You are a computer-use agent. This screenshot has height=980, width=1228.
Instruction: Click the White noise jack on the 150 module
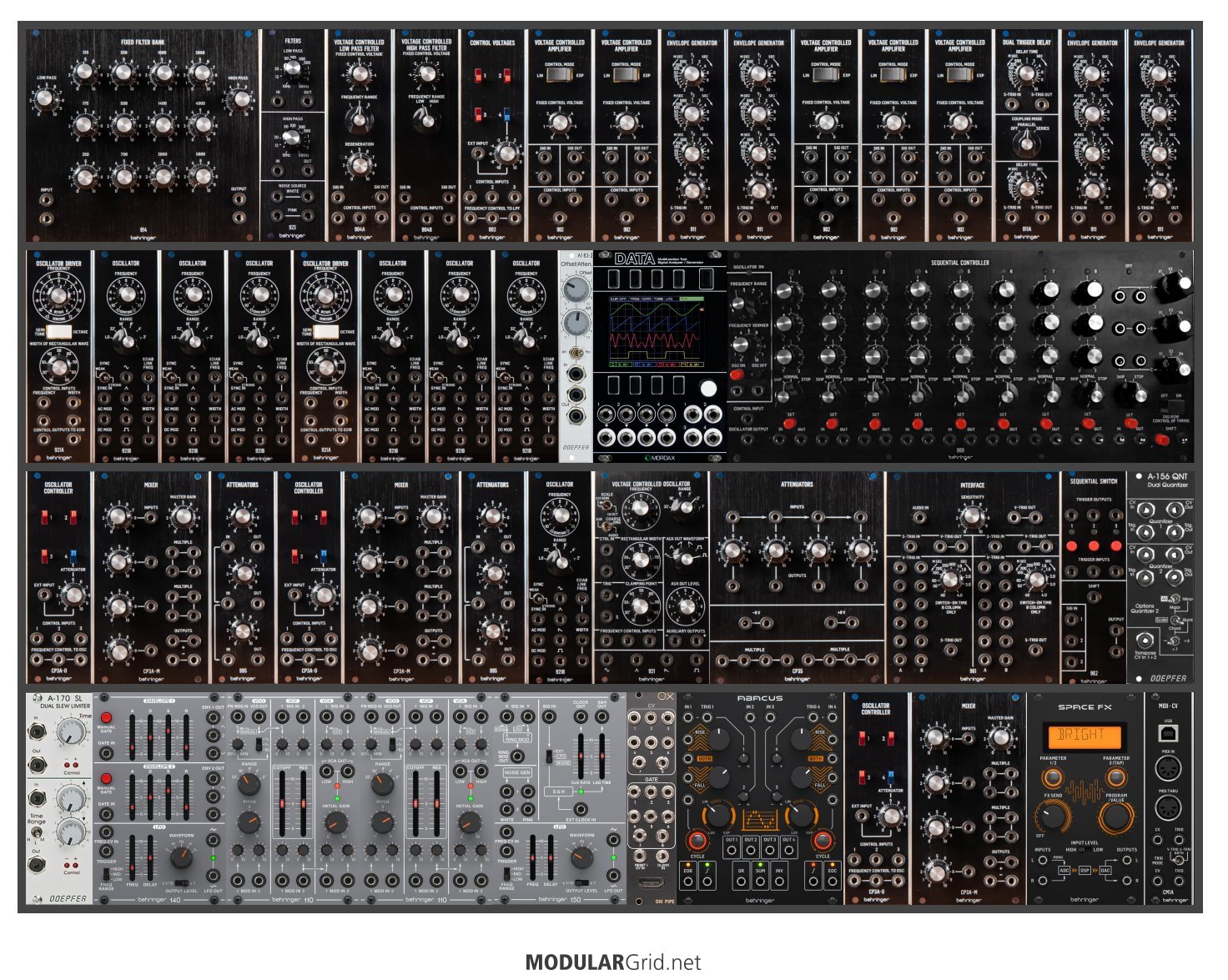pyautogui.click(x=507, y=809)
